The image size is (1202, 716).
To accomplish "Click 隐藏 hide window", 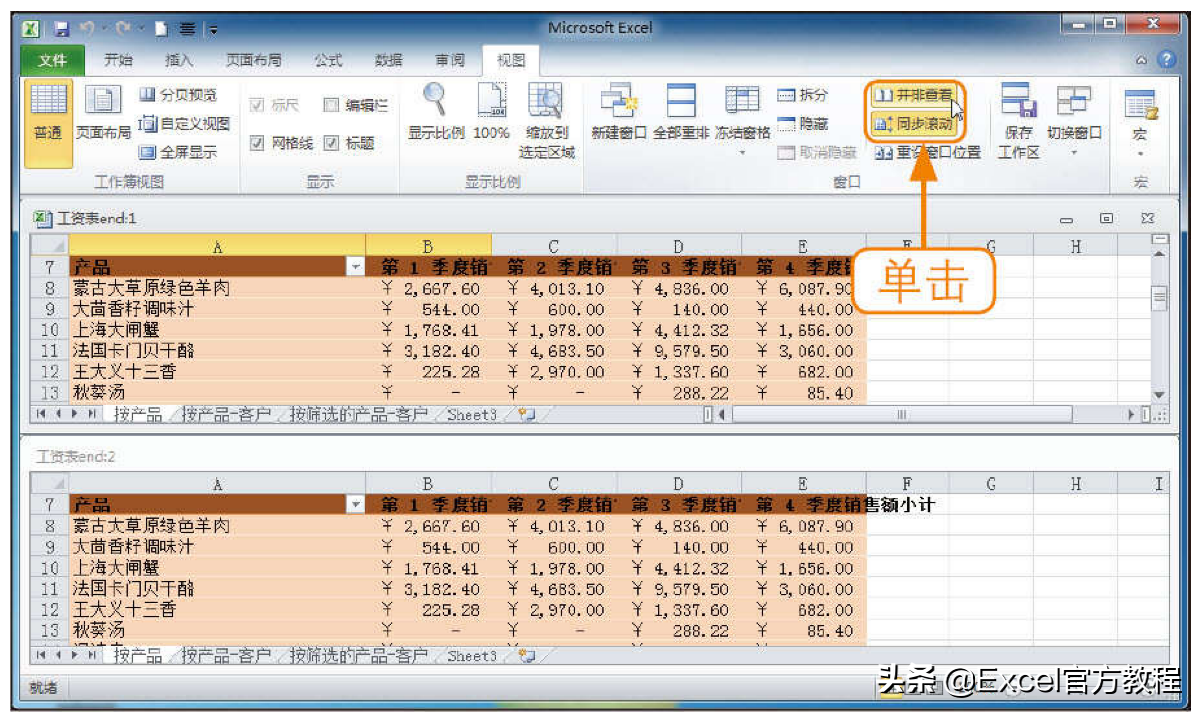I will click(x=803, y=124).
